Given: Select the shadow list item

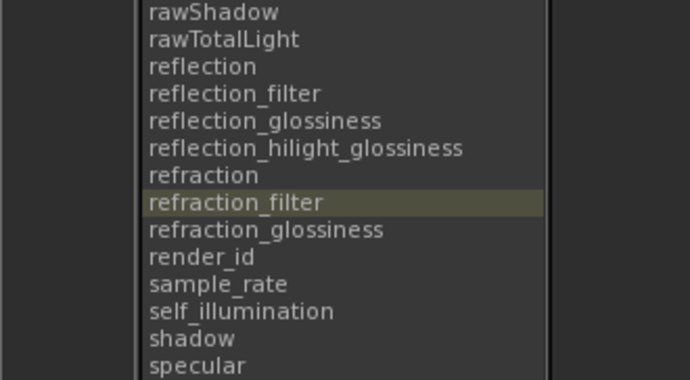Looking at the screenshot, I should [343, 340].
